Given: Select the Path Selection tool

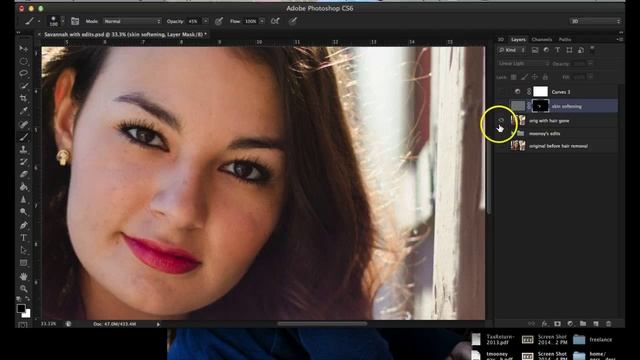Looking at the screenshot, I should (x=23, y=250).
